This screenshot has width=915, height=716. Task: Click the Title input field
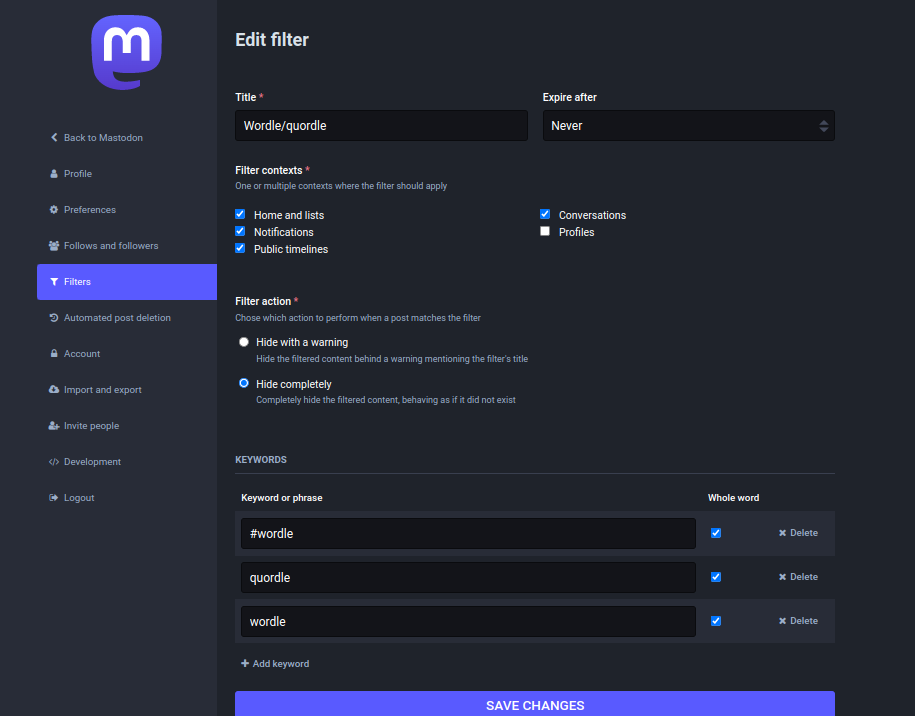[382, 125]
